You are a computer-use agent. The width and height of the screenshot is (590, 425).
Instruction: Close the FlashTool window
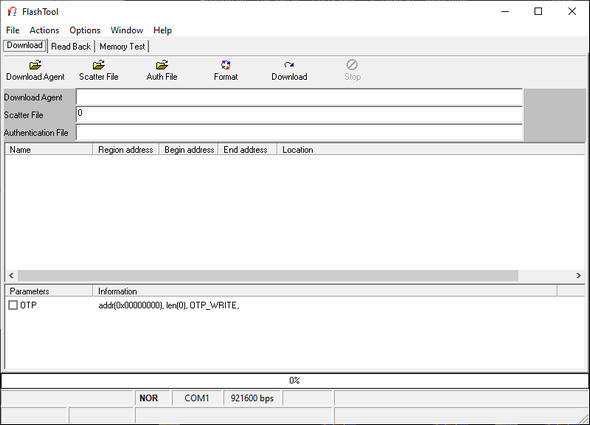572,12
